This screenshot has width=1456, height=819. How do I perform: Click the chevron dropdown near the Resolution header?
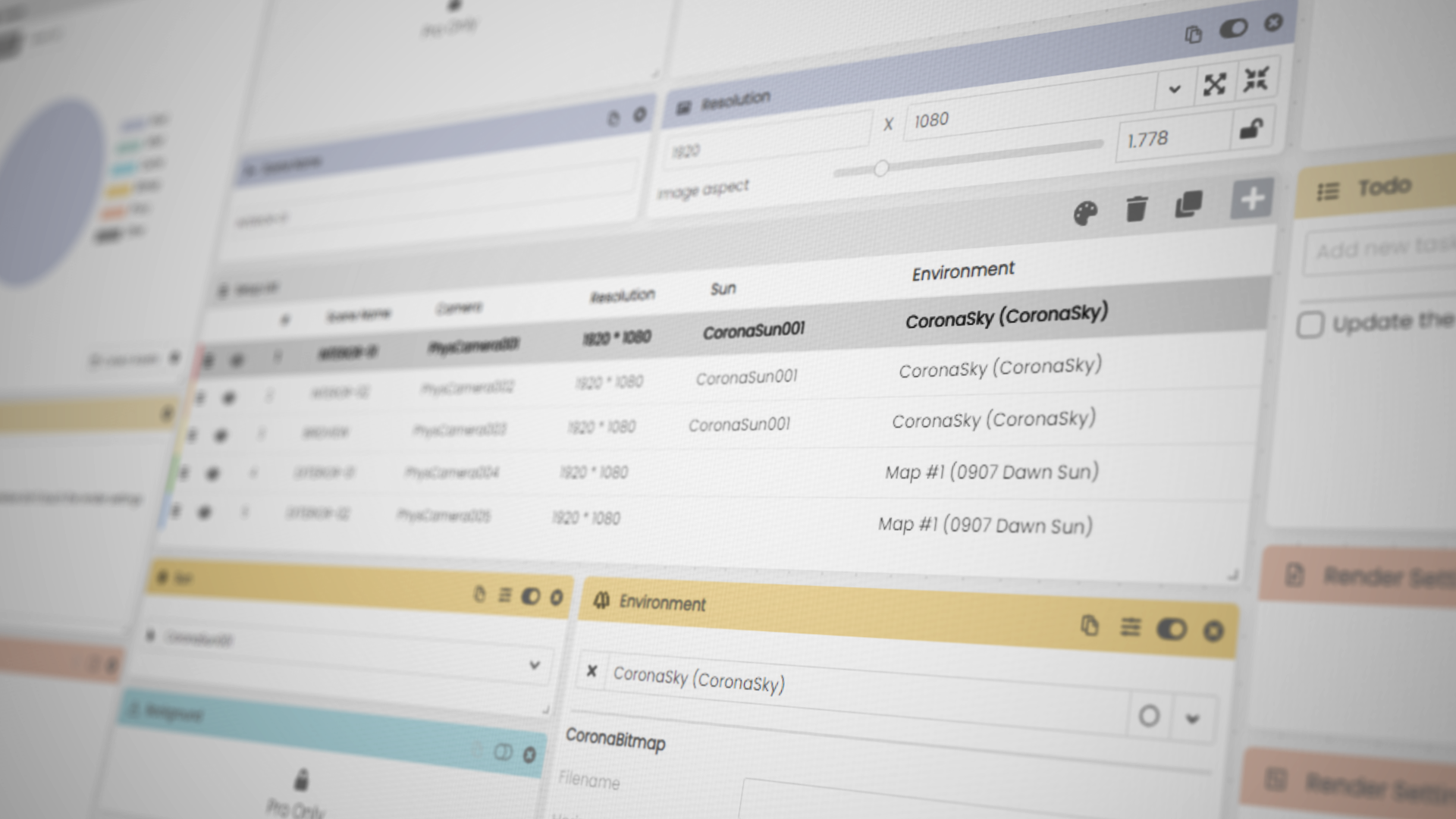(1175, 90)
